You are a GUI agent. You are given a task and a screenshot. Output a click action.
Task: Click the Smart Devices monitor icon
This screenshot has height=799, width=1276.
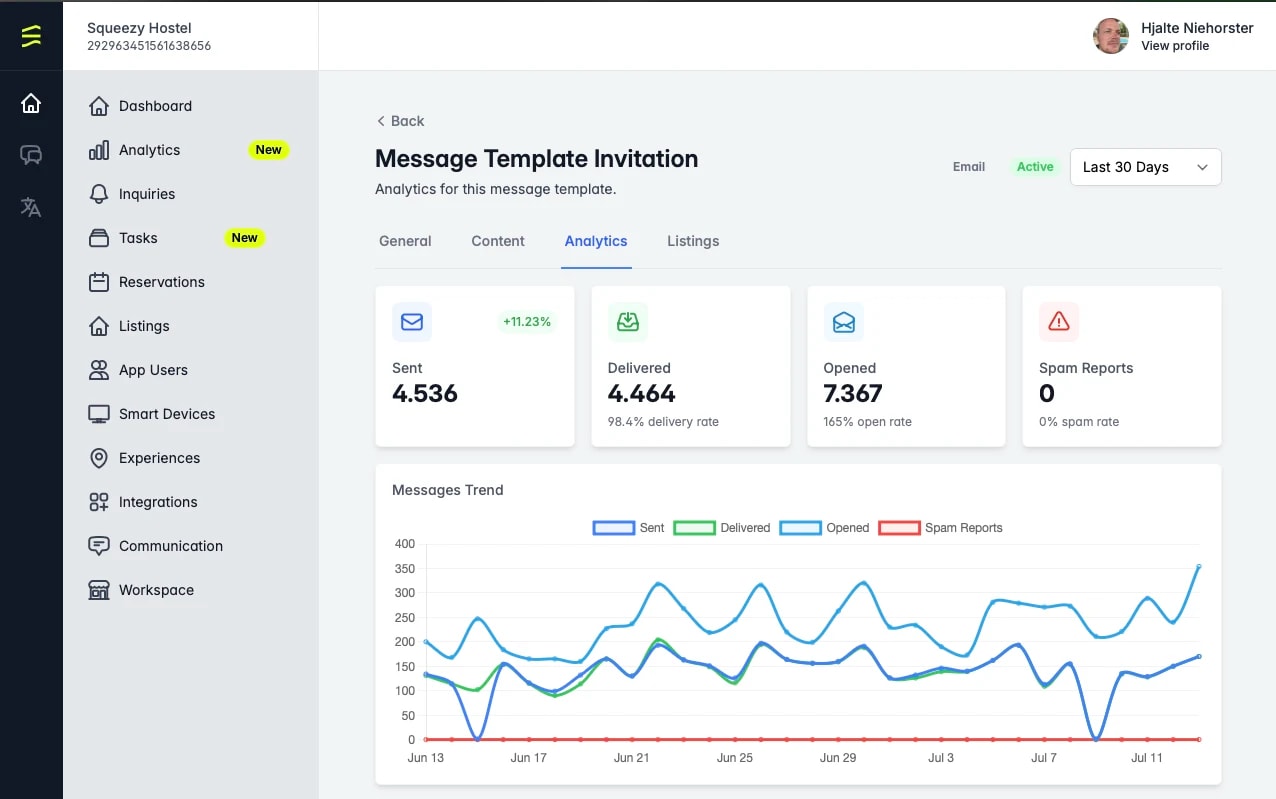point(98,414)
